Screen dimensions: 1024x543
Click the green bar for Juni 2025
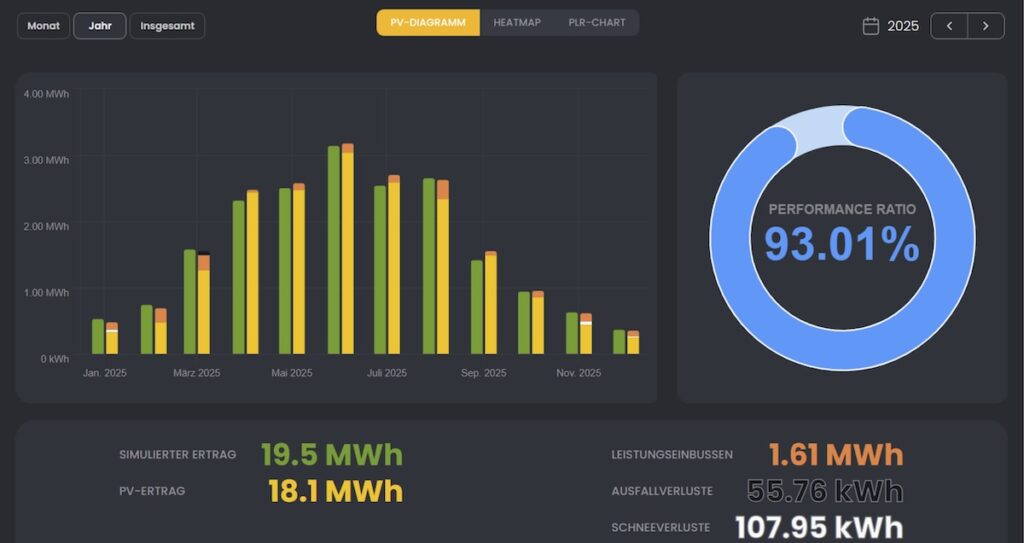pyautogui.click(x=334, y=250)
